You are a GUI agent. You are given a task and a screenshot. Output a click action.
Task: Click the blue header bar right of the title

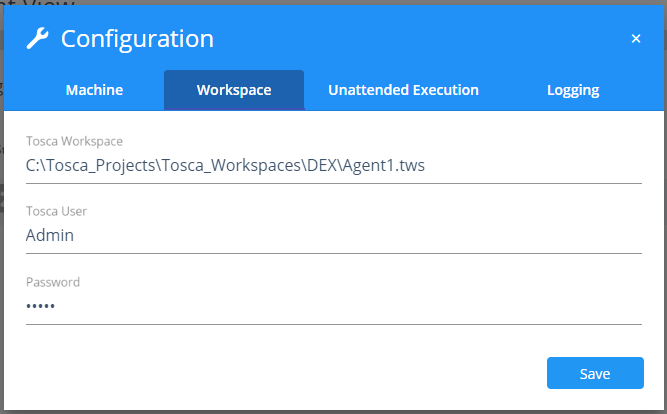420,39
